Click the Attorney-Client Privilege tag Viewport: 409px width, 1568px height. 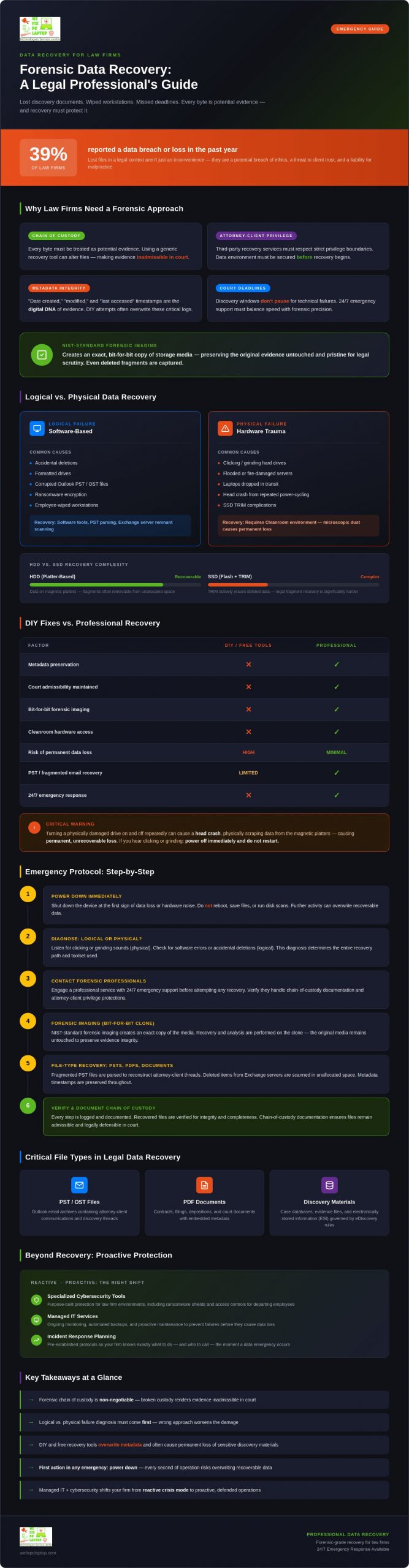[x=256, y=235]
